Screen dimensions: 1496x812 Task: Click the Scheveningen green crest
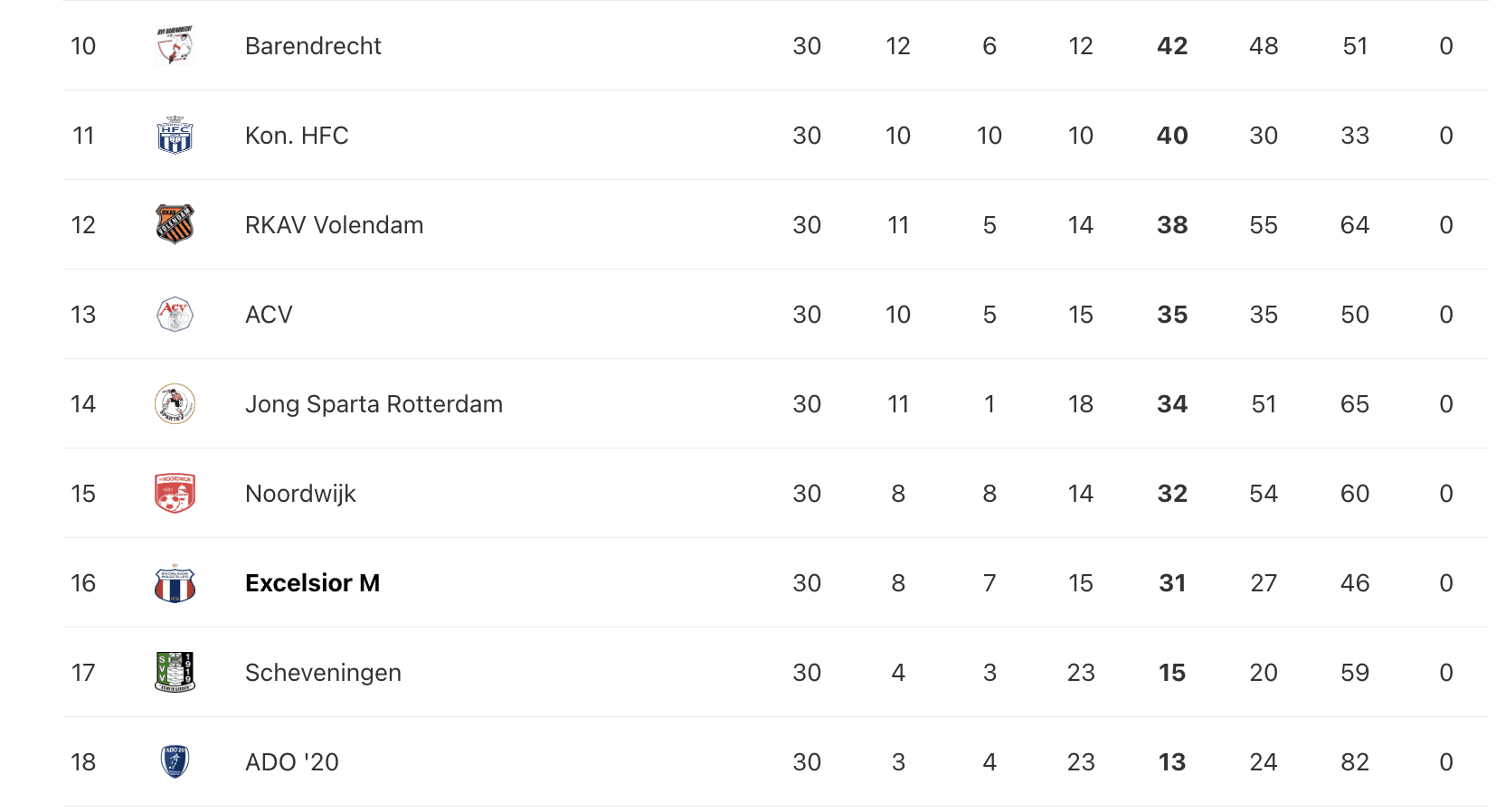point(175,672)
